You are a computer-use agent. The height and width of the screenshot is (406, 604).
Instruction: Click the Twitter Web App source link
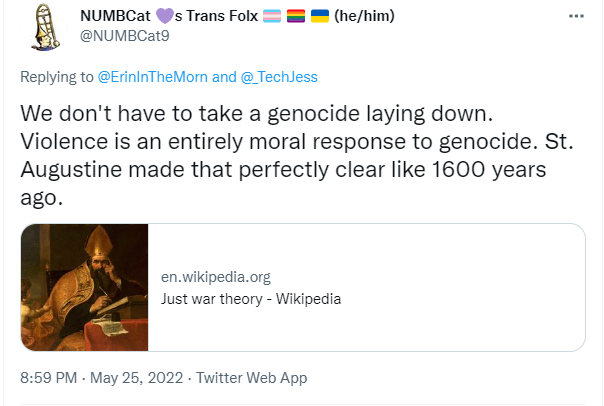pyautogui.click(x=252, y=378)
